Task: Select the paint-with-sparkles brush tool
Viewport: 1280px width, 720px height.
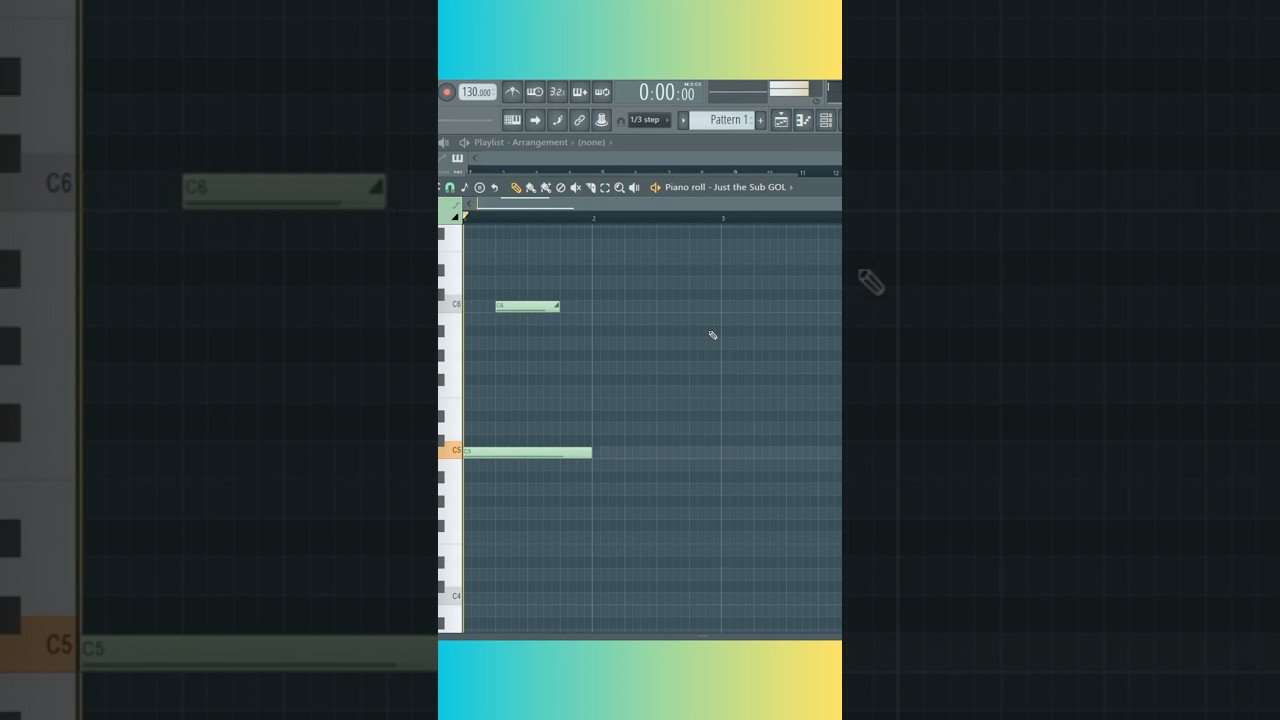Action: [546, 187]
